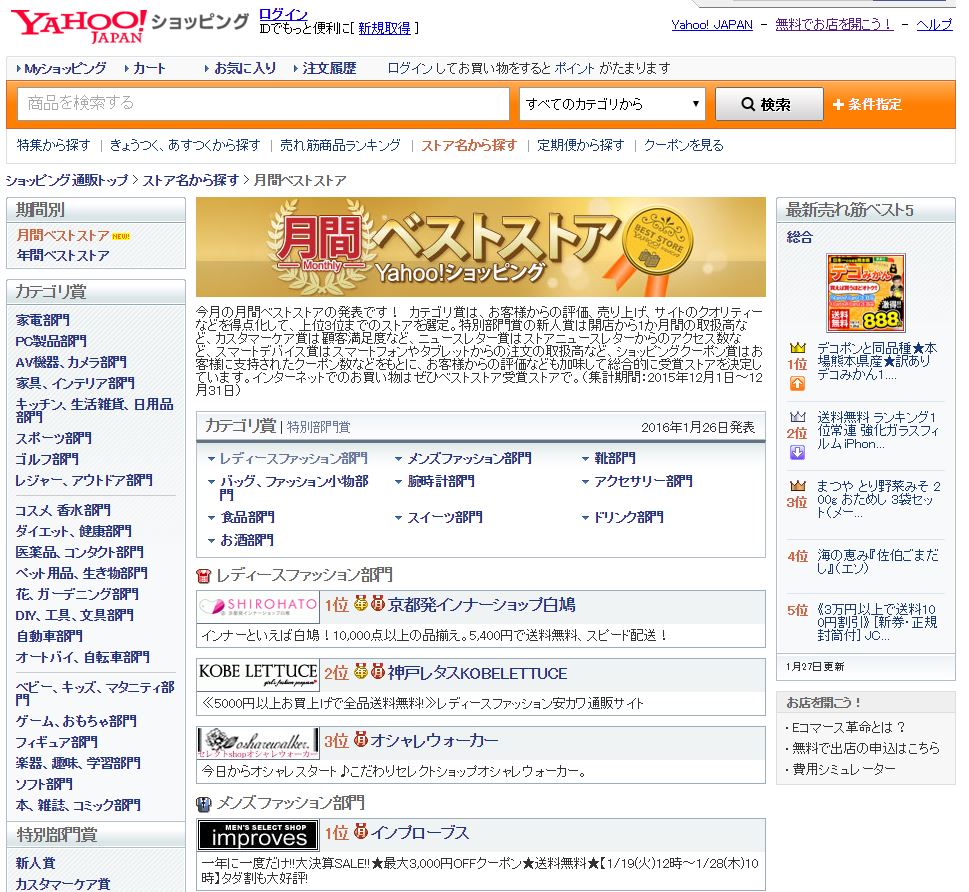Click the SHIROHATO store logo

click(258, 606)
